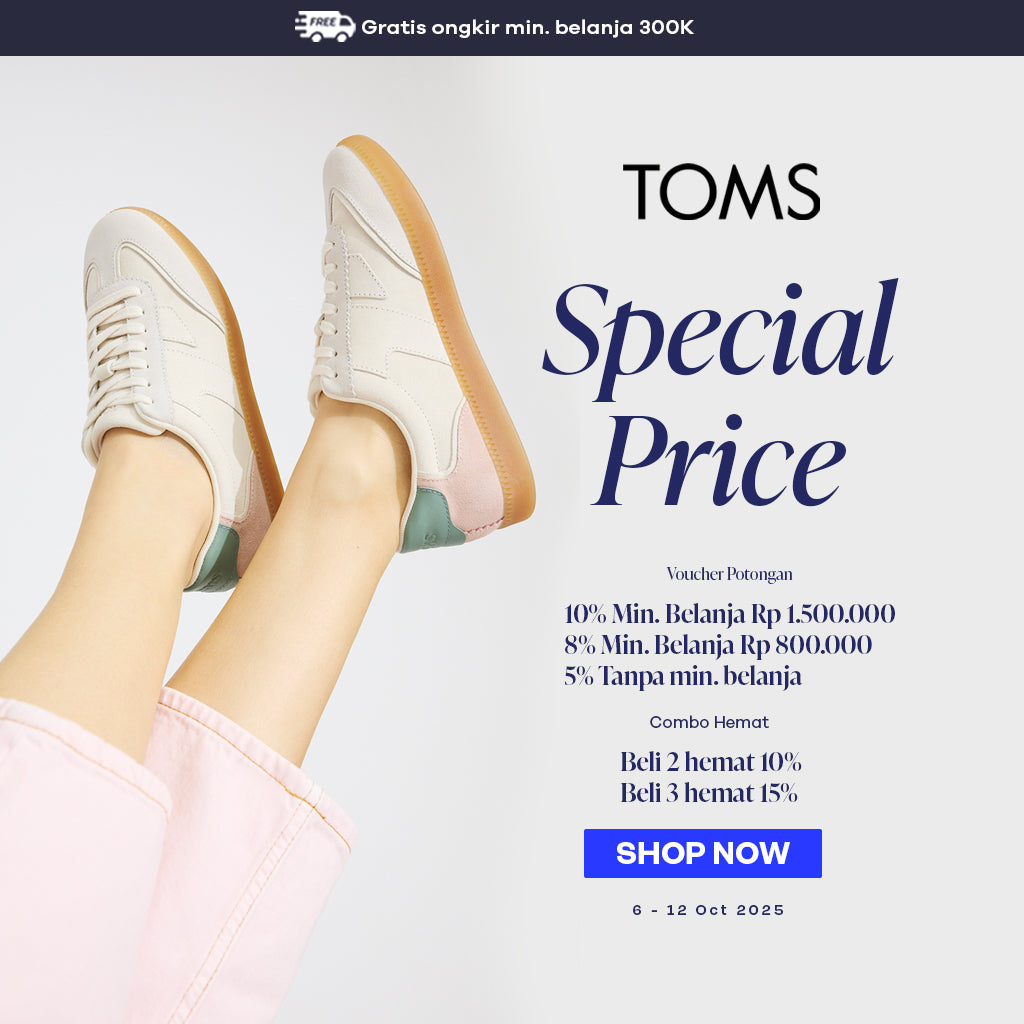Screen dimensions: 1024x1024
Task: Click the free delivery truck icon
Action: click(325, 27)
